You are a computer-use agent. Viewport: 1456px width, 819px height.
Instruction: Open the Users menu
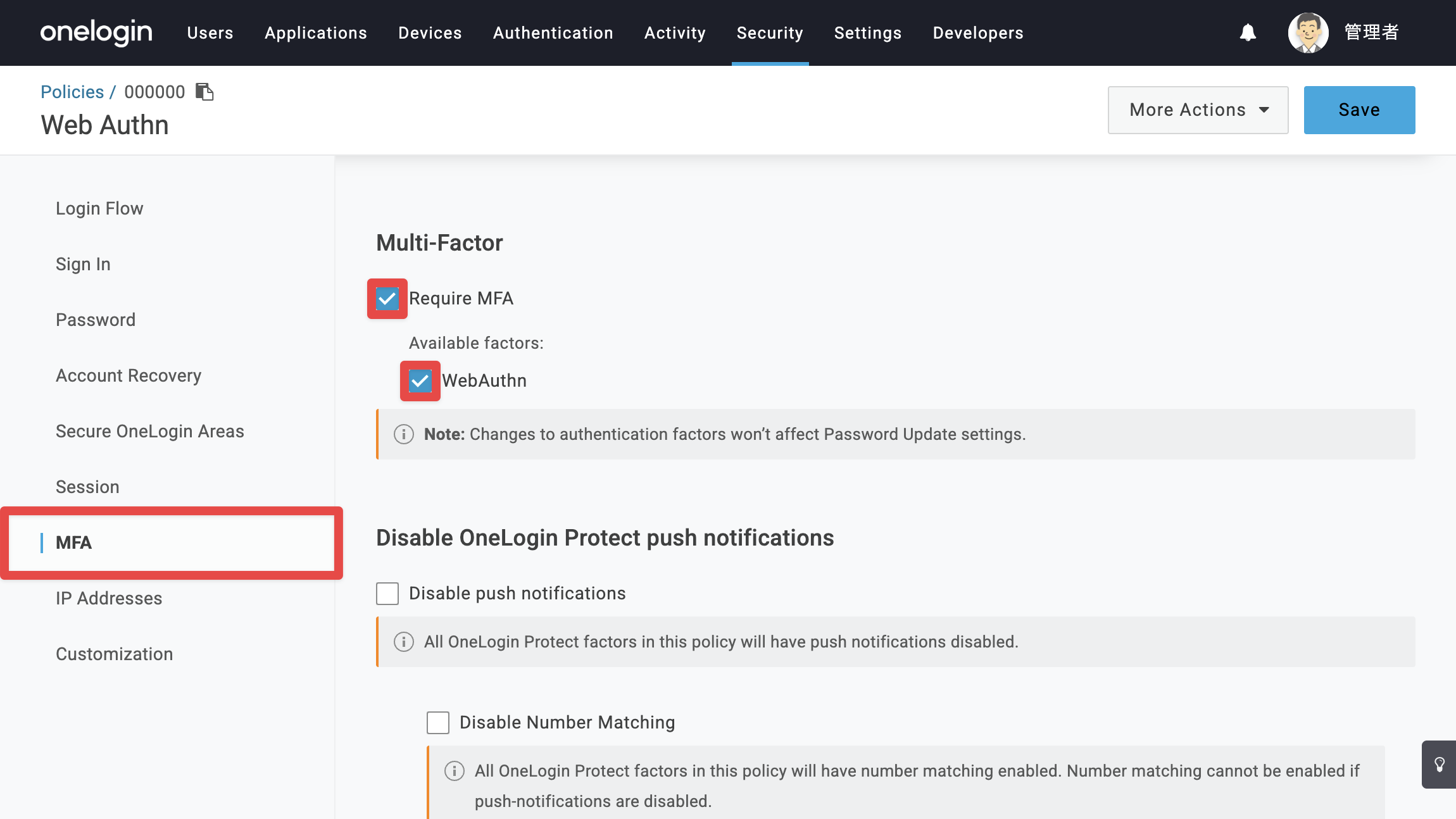coord(210,33)
